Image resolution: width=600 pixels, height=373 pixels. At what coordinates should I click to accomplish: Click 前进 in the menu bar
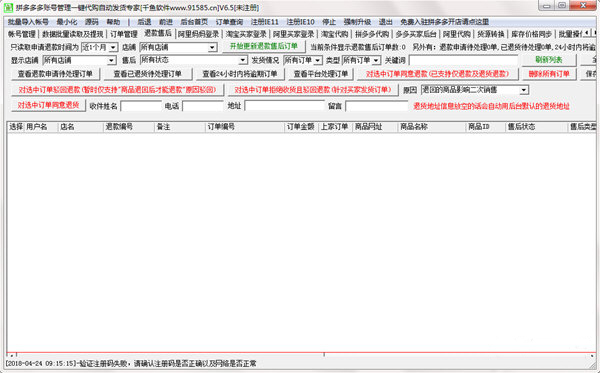click(166, 22)
